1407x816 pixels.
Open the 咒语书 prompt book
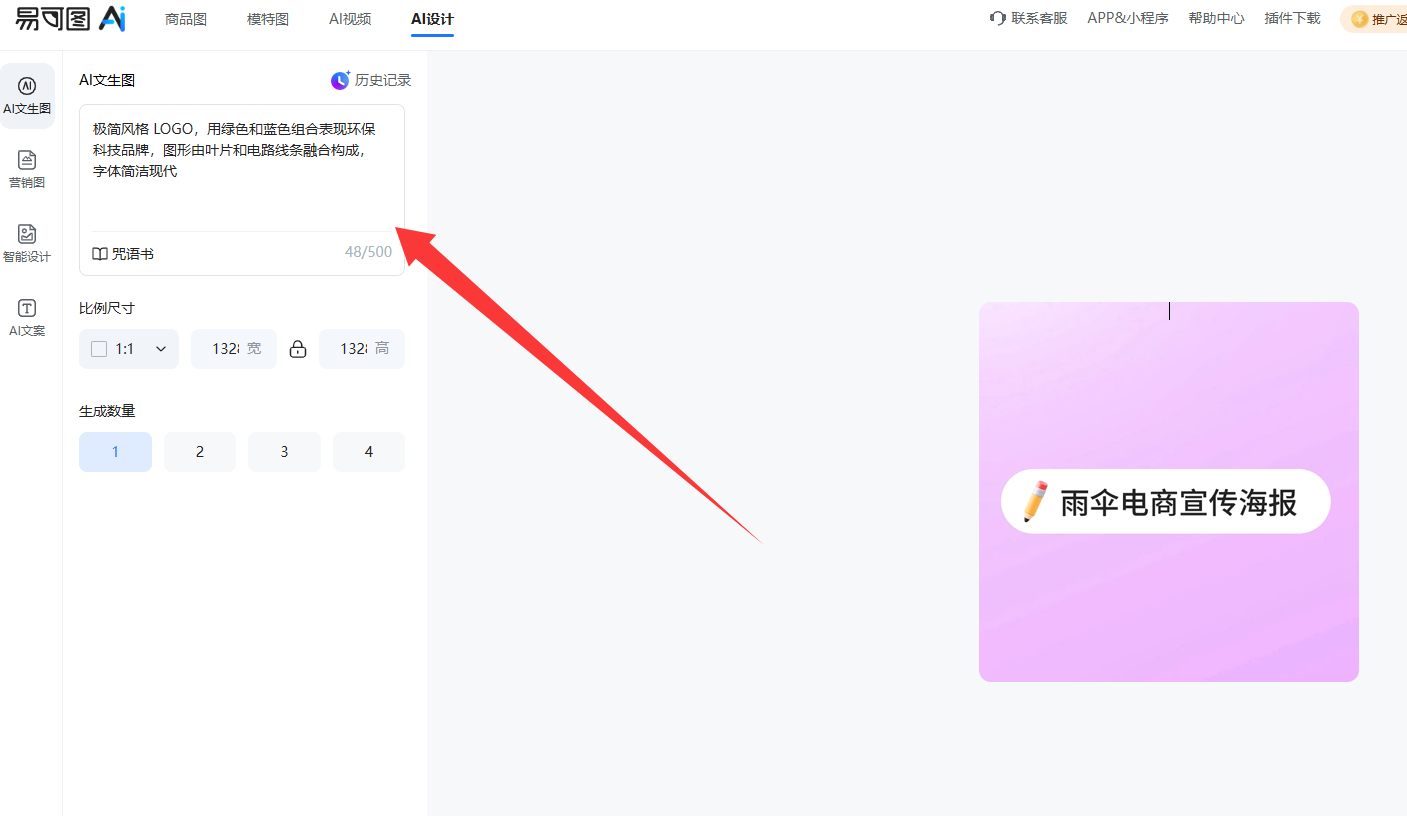[123, 254]
